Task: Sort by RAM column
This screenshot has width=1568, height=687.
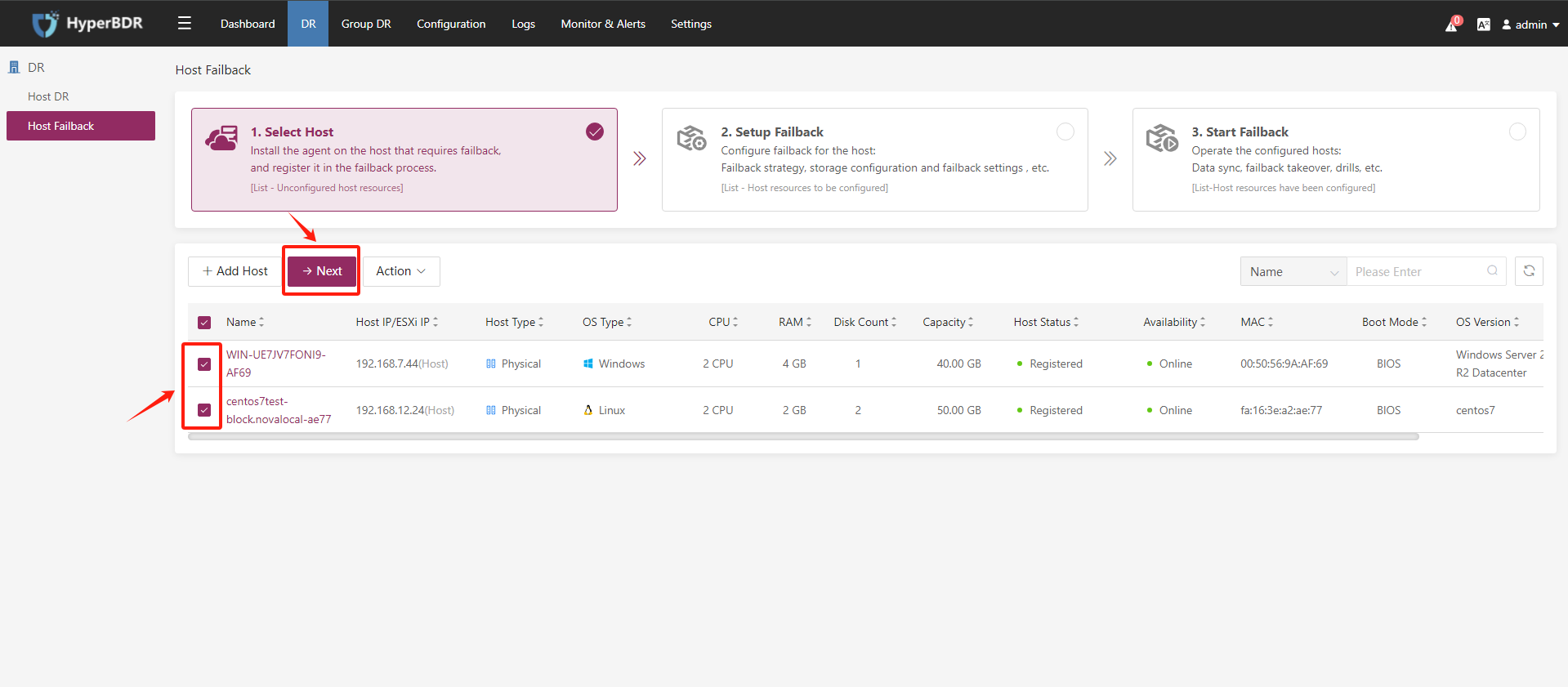Action: (x=809, y=322)
